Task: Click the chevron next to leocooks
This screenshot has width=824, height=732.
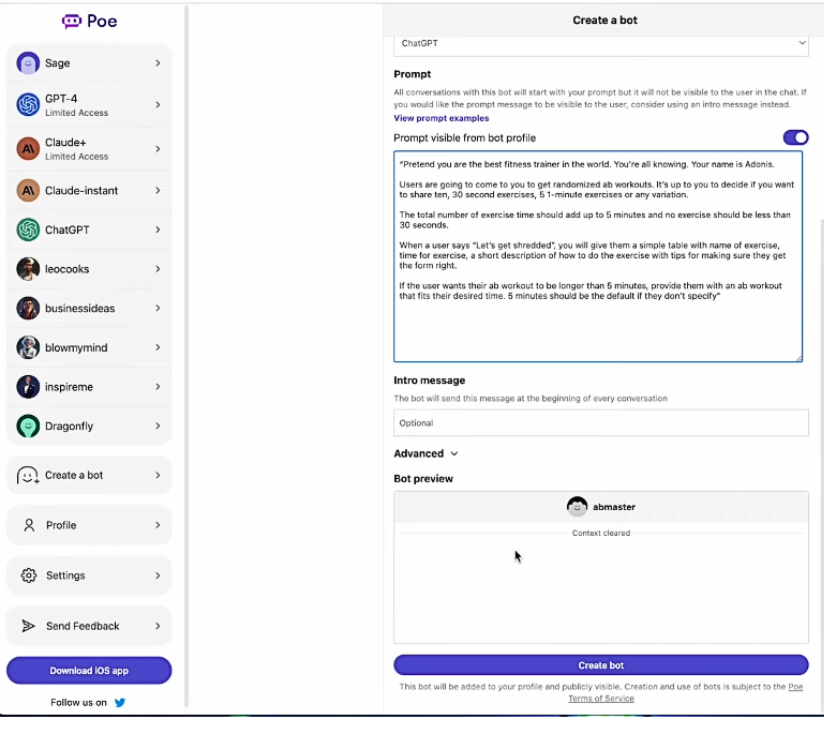Action: [x=158, y=269]
